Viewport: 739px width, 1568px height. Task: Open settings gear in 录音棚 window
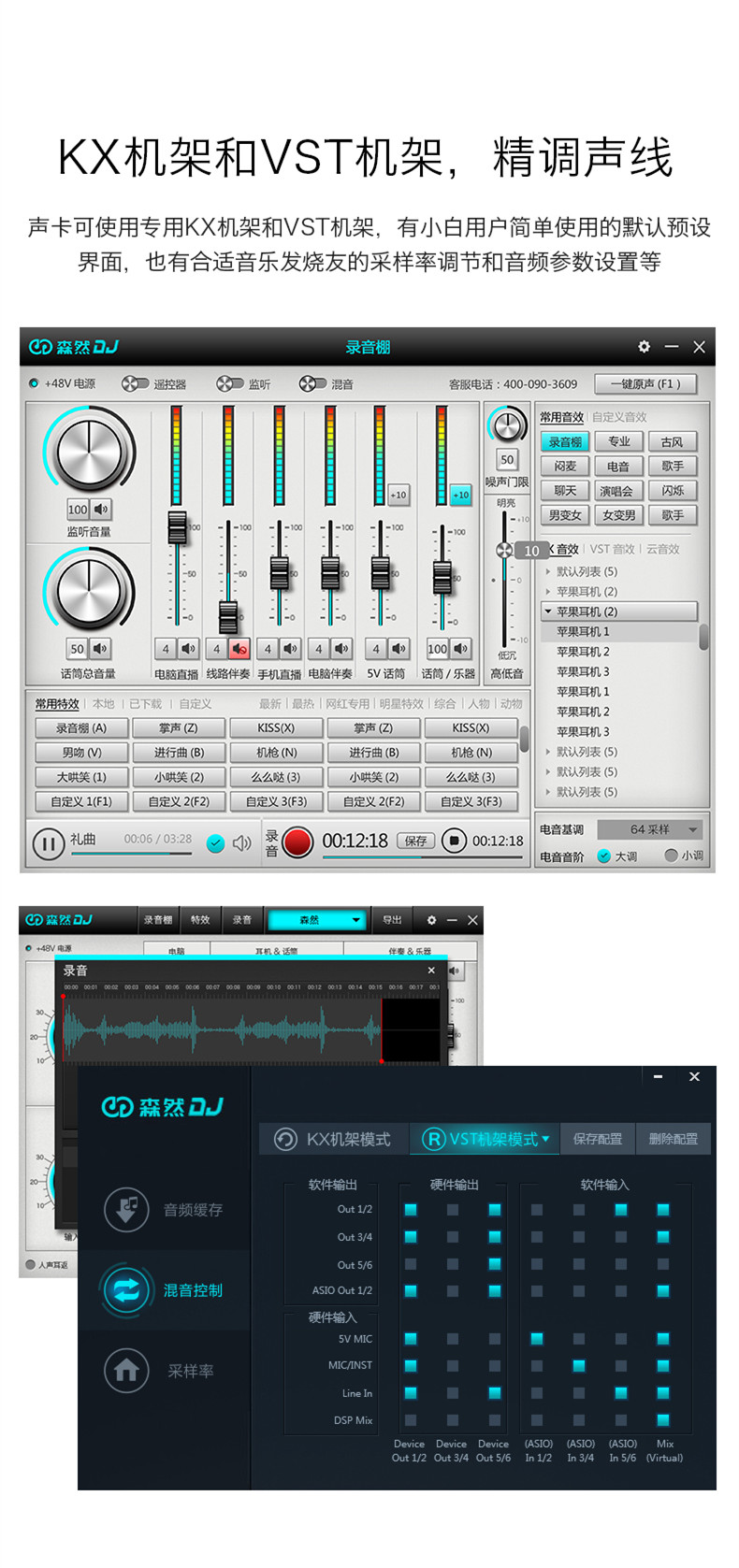pos(644,346)
